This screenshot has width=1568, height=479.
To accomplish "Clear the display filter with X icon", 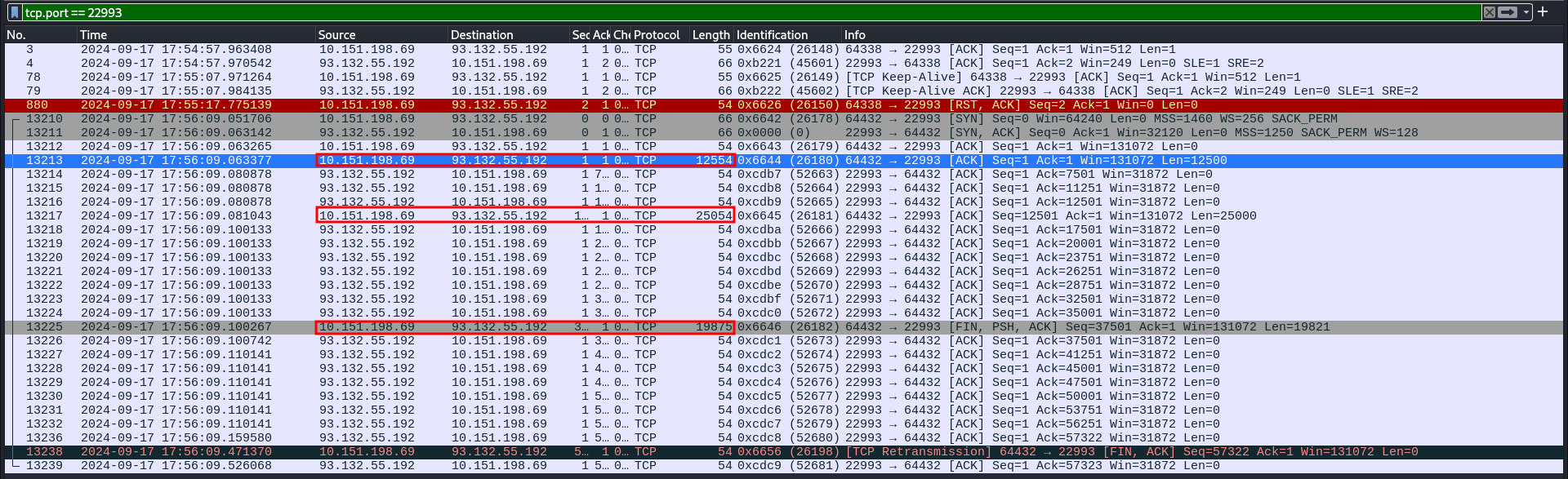I will pos(1490,12).
